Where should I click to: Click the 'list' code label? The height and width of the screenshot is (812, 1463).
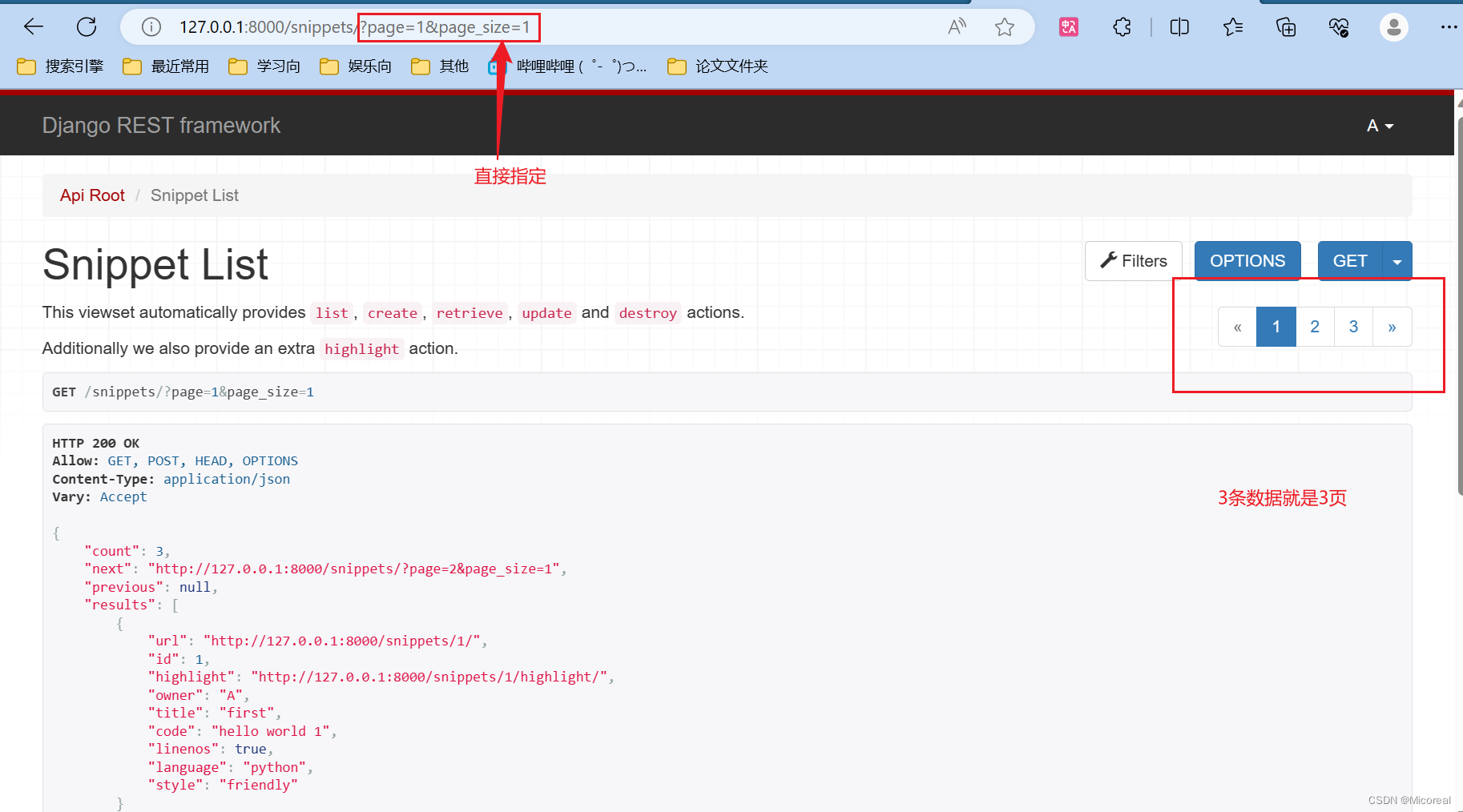tap(332, 313)
